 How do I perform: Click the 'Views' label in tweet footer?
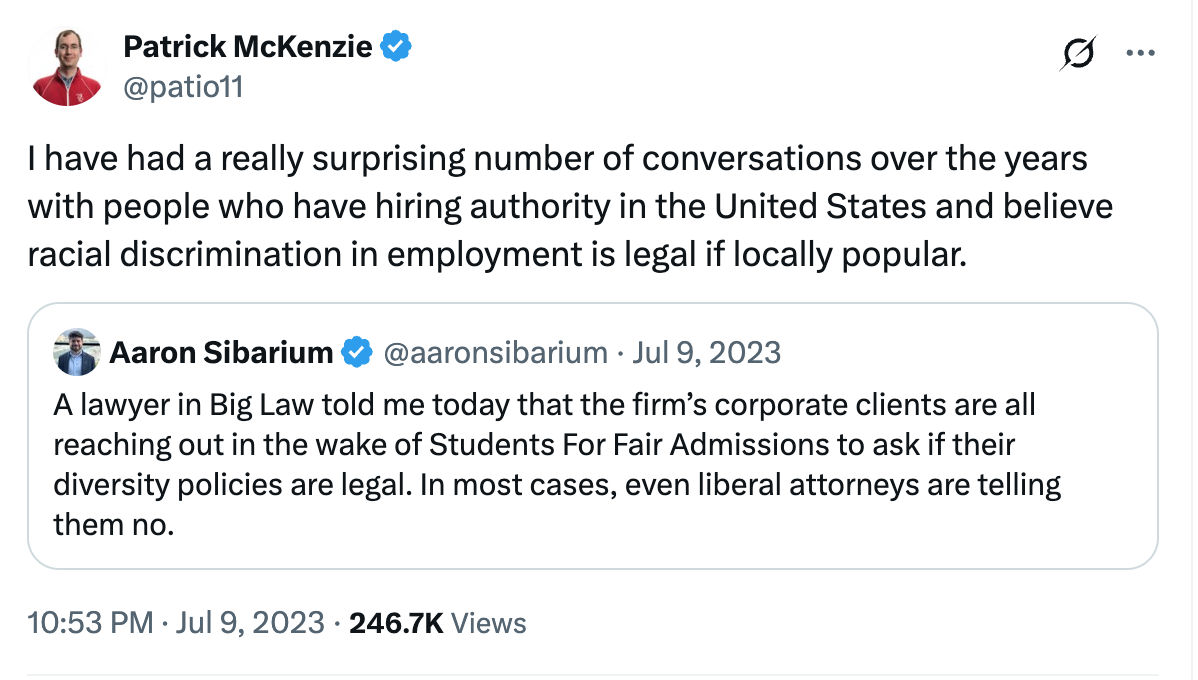(489, 623)
